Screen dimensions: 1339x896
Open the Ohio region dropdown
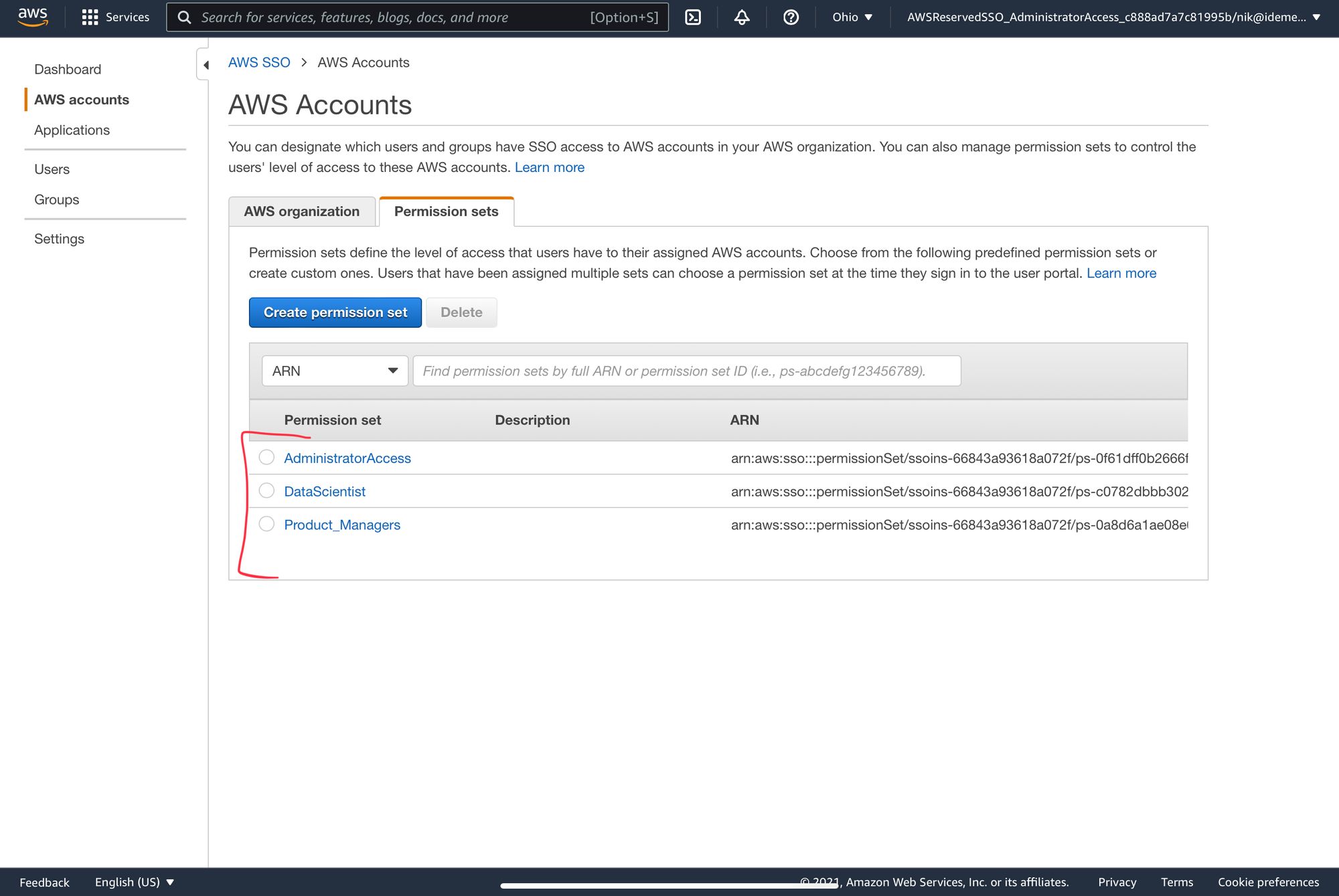852,17
